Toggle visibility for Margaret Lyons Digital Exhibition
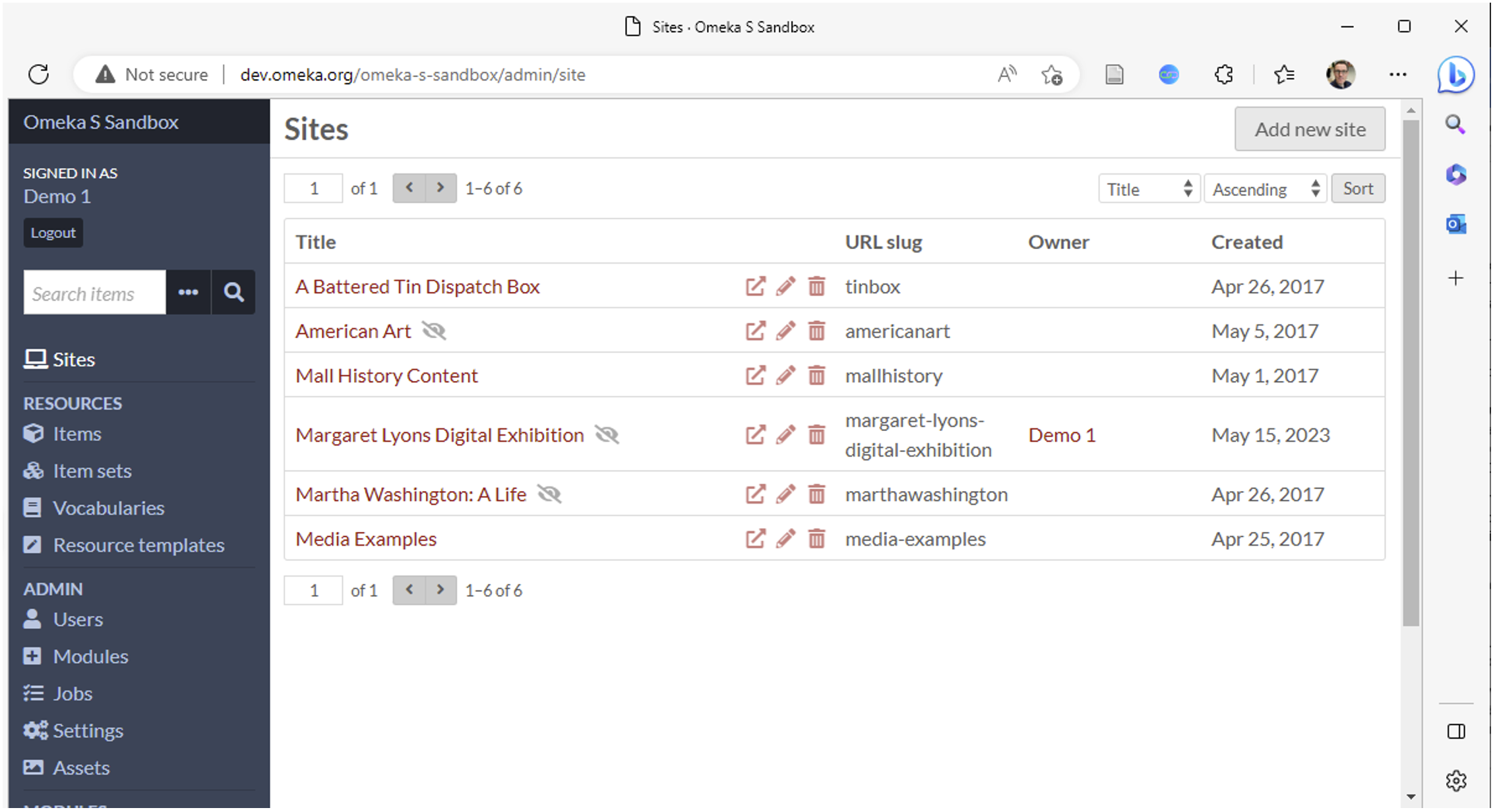 click(607, 434)
